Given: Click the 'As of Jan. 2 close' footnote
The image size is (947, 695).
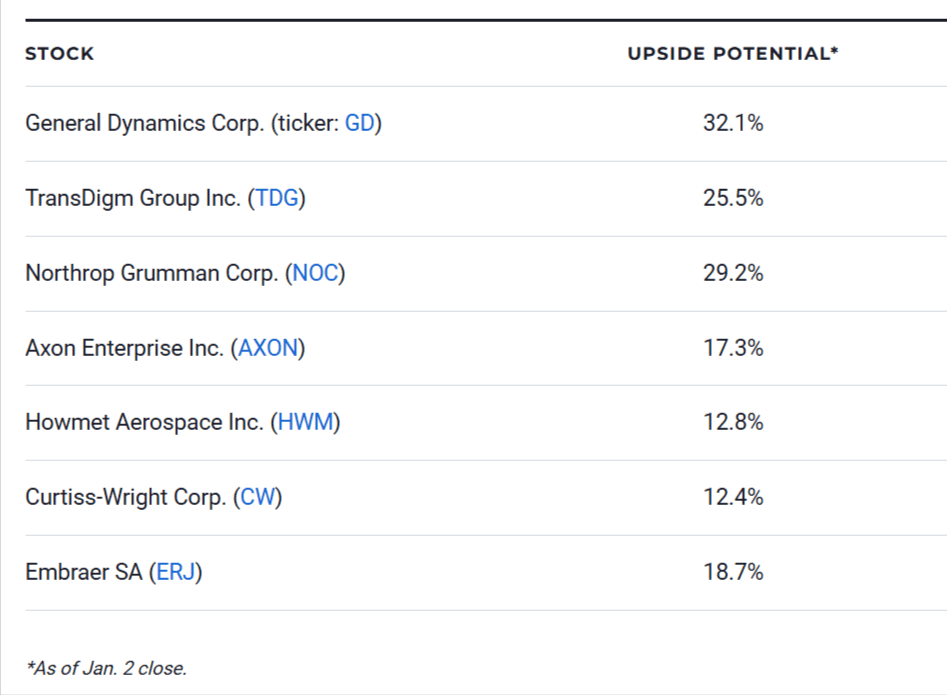Looking at the screenshot, I should (x=106, y=668).
